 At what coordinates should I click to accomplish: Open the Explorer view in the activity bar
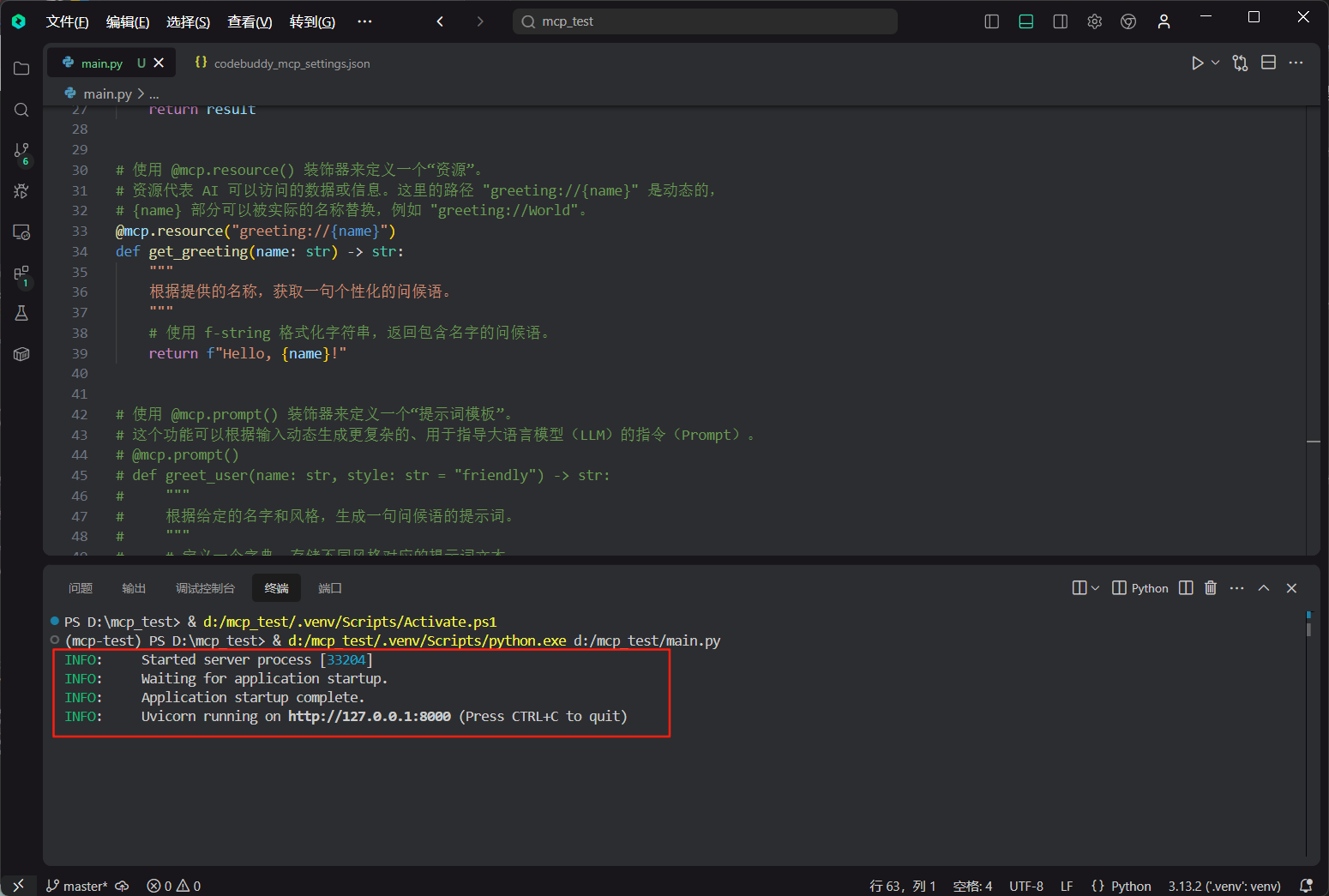[21, 69]
